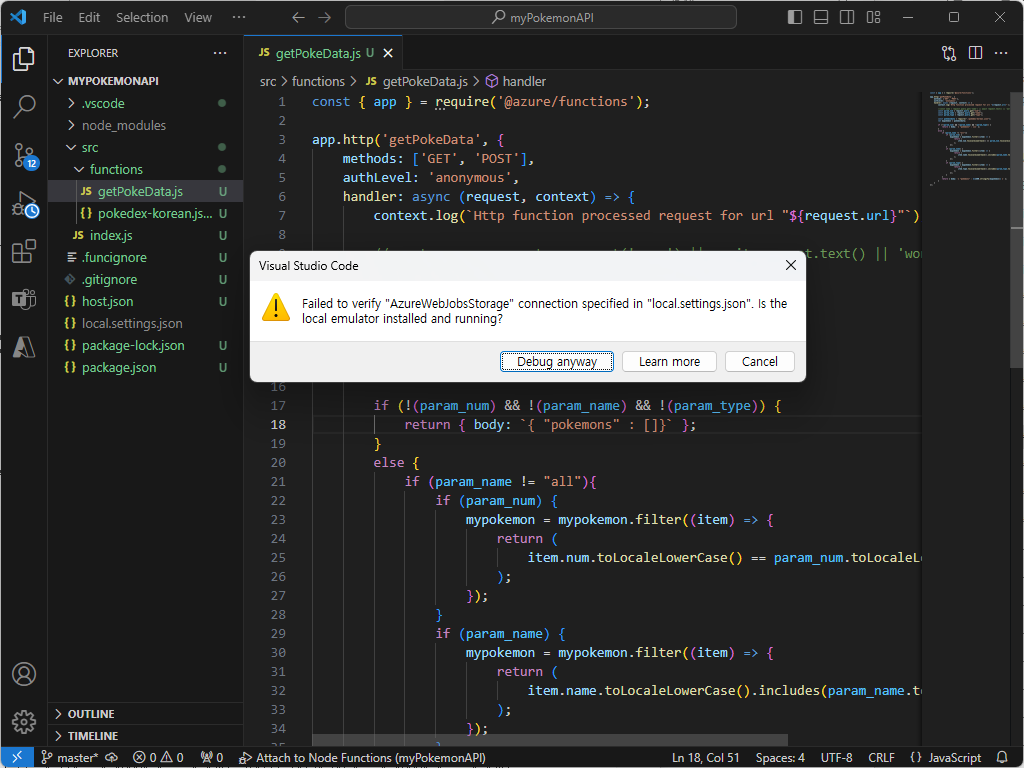Click the editor horizontal scrollbar
1024x768 pixels.
coord(550,740)
